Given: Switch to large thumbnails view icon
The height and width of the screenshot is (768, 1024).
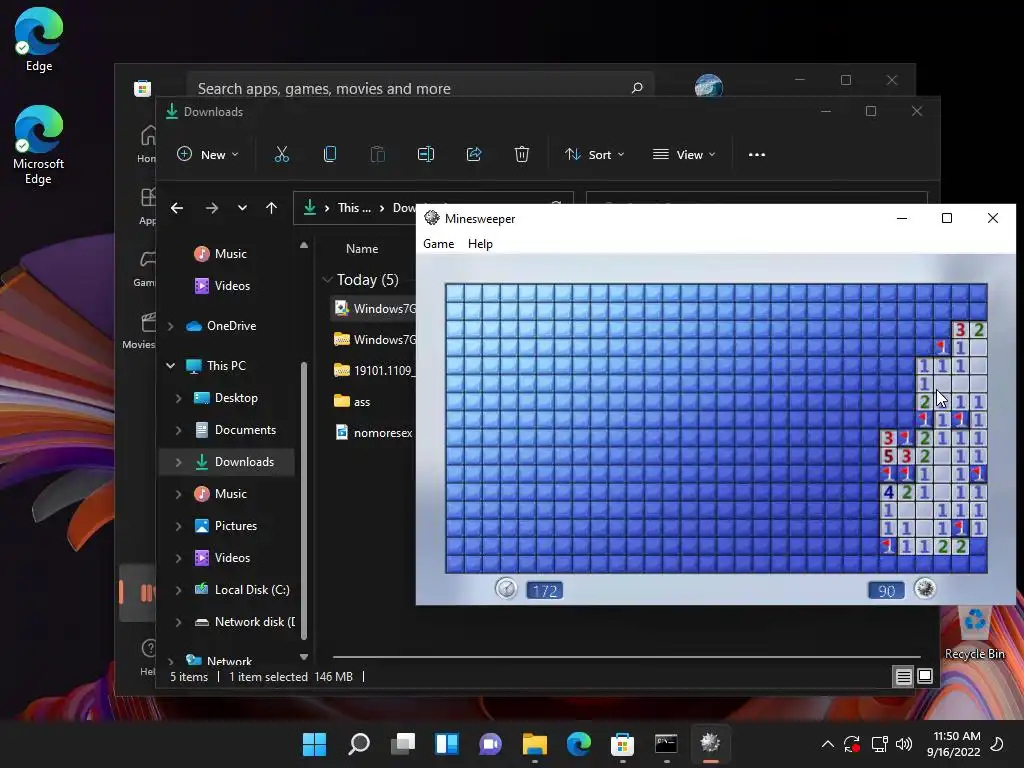Looking at the screenshot, I should [x=925, y=677].
